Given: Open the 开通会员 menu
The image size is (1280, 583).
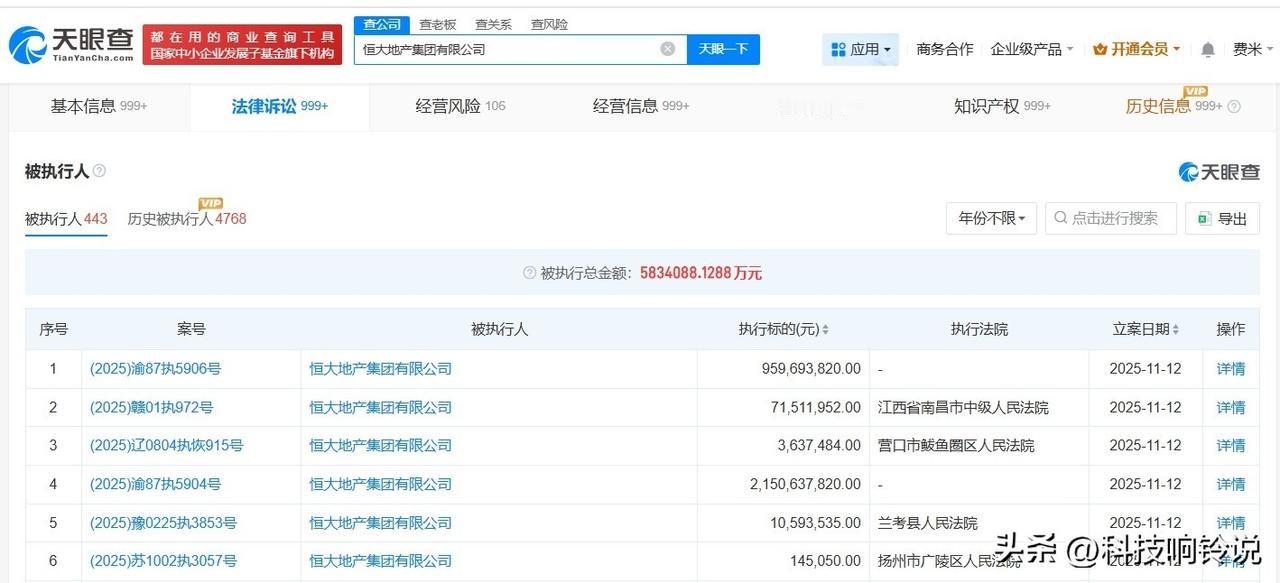Looking at the screenshot, I should 1136,49.
